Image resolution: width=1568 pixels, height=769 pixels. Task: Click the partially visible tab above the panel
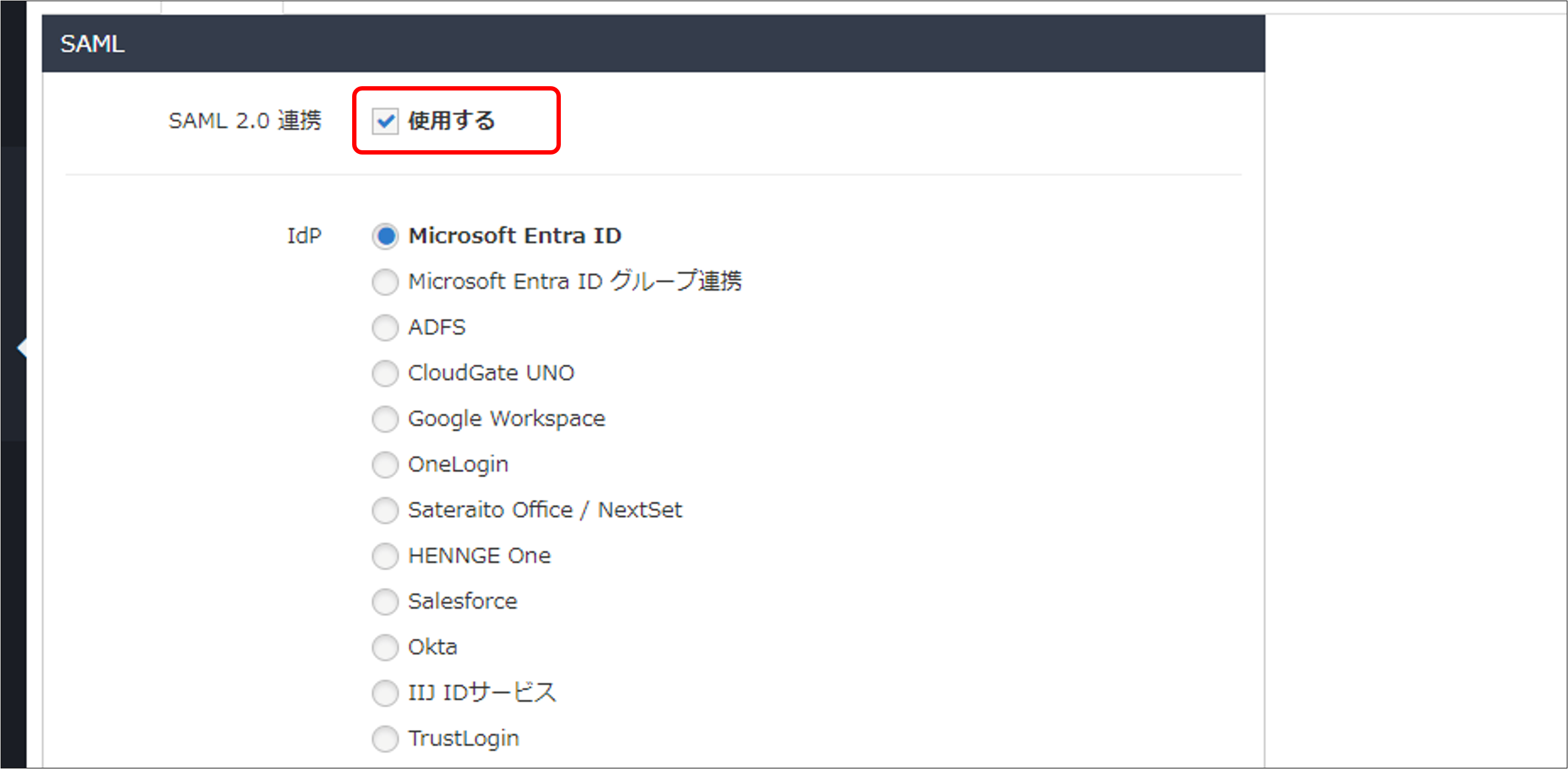click(x=222, y=6)
